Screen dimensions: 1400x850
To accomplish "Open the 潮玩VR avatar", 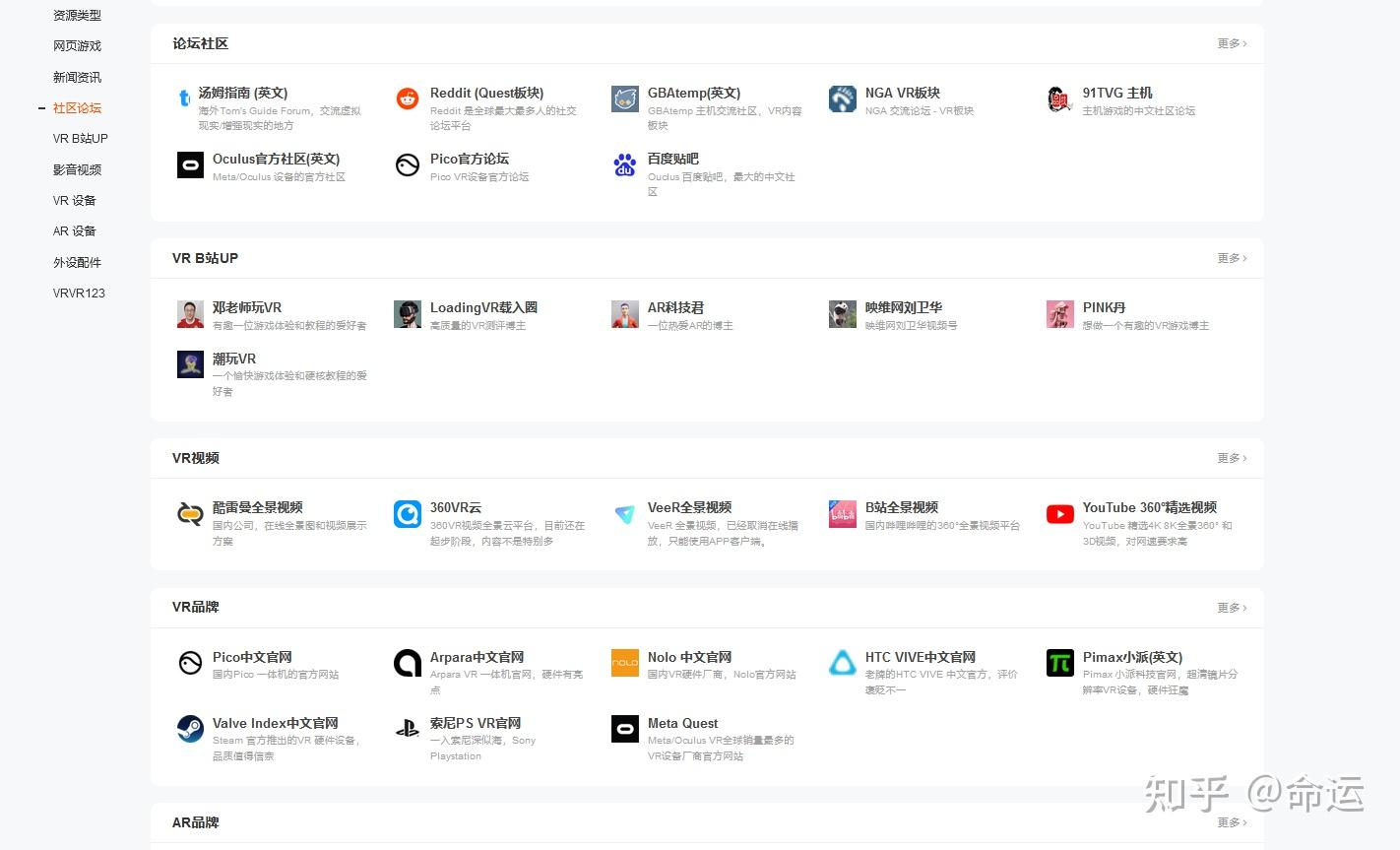I will (190, 364).
